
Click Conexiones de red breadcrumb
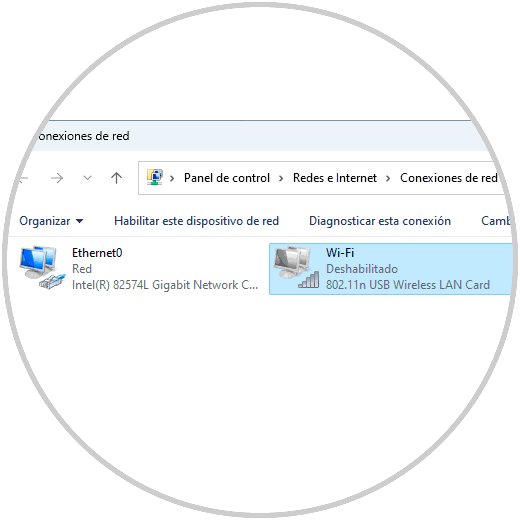tap(449, 178)
